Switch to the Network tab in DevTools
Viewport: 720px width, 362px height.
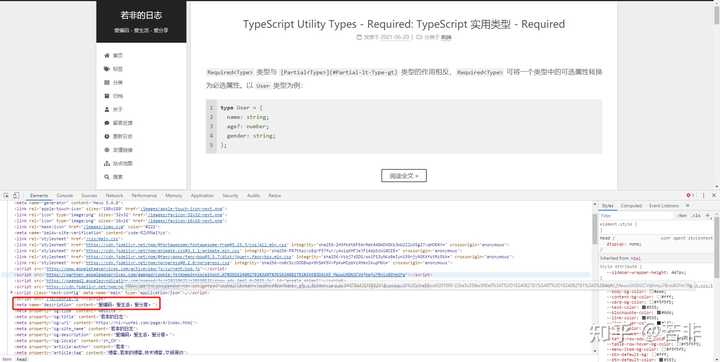point(114,196)
